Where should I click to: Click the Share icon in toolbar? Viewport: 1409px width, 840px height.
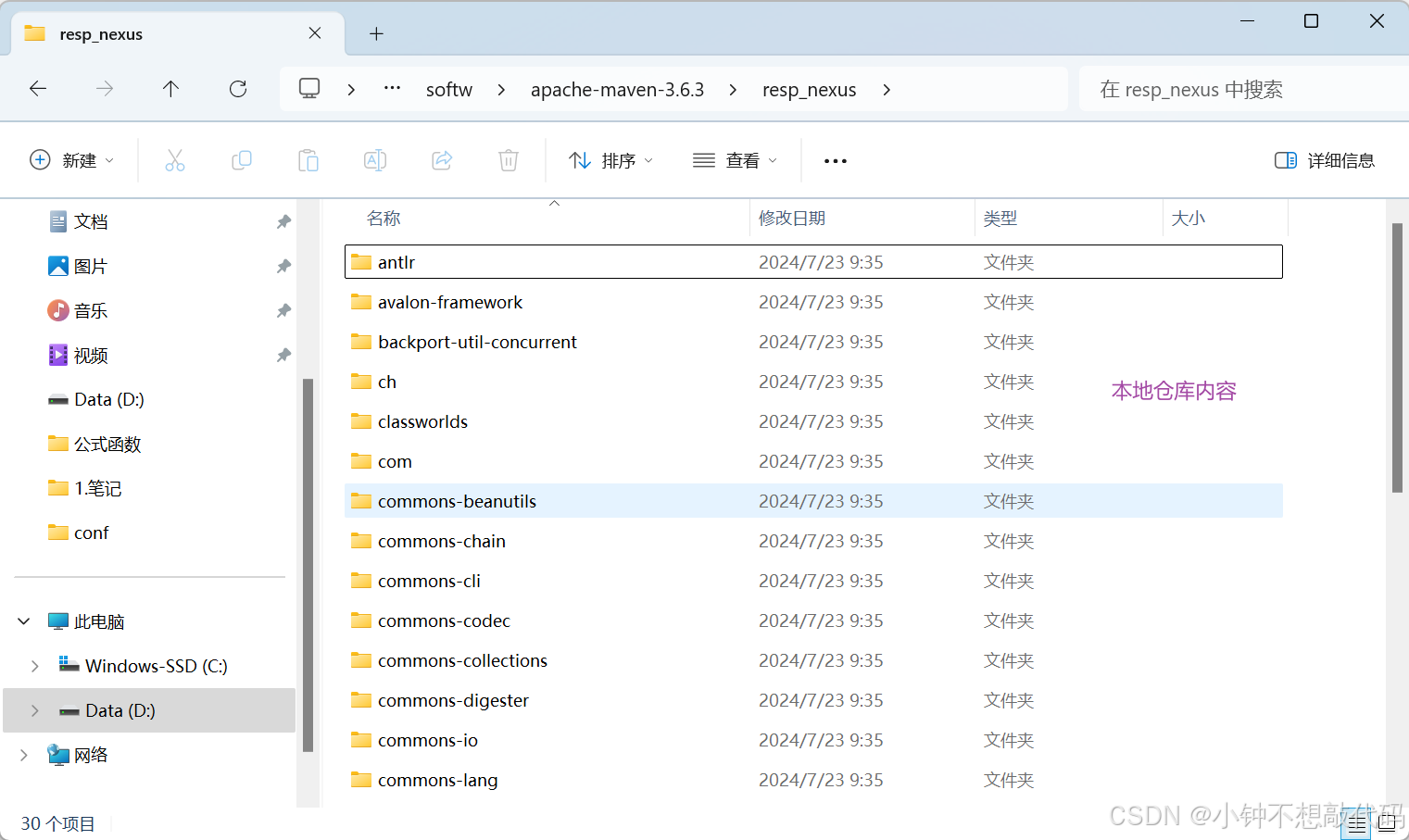click(442, 160)
